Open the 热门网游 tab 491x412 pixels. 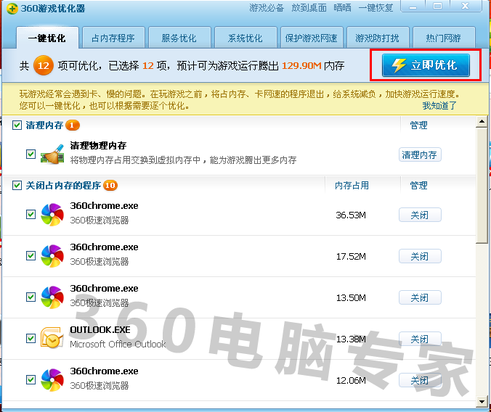pyautogui.click(x=444, y=38)
